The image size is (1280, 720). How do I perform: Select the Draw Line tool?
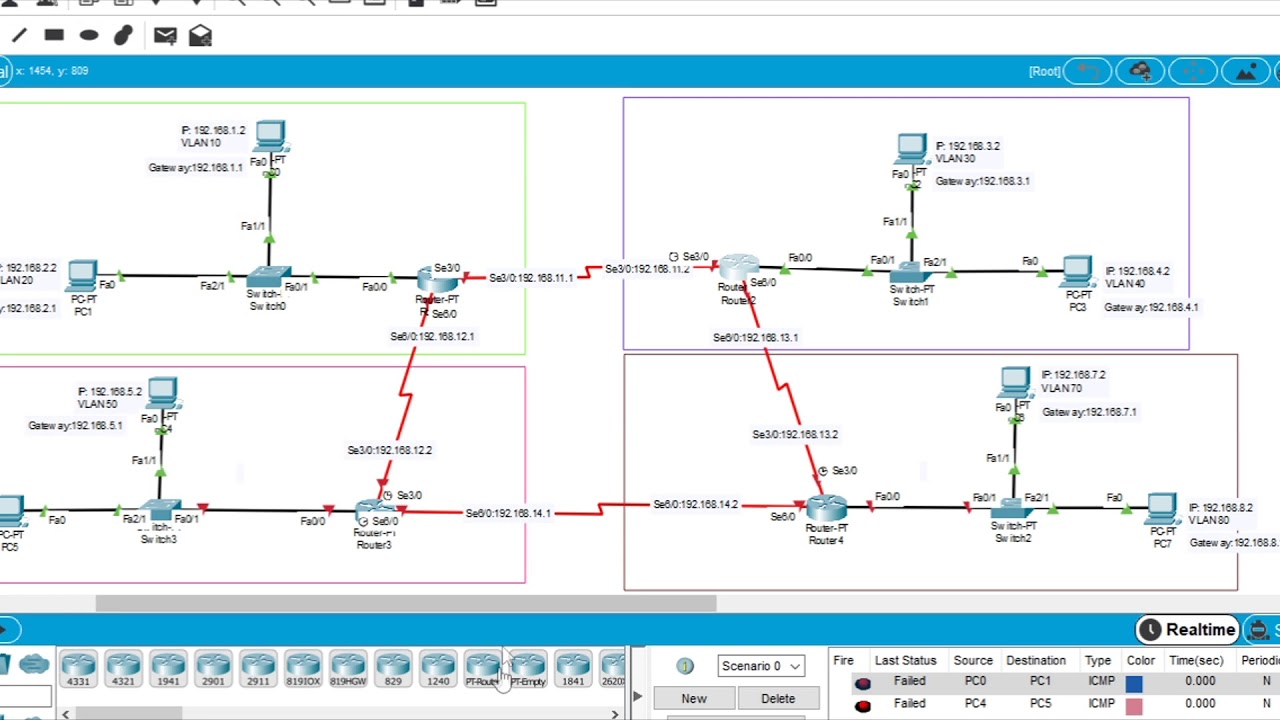coord(19,36)
